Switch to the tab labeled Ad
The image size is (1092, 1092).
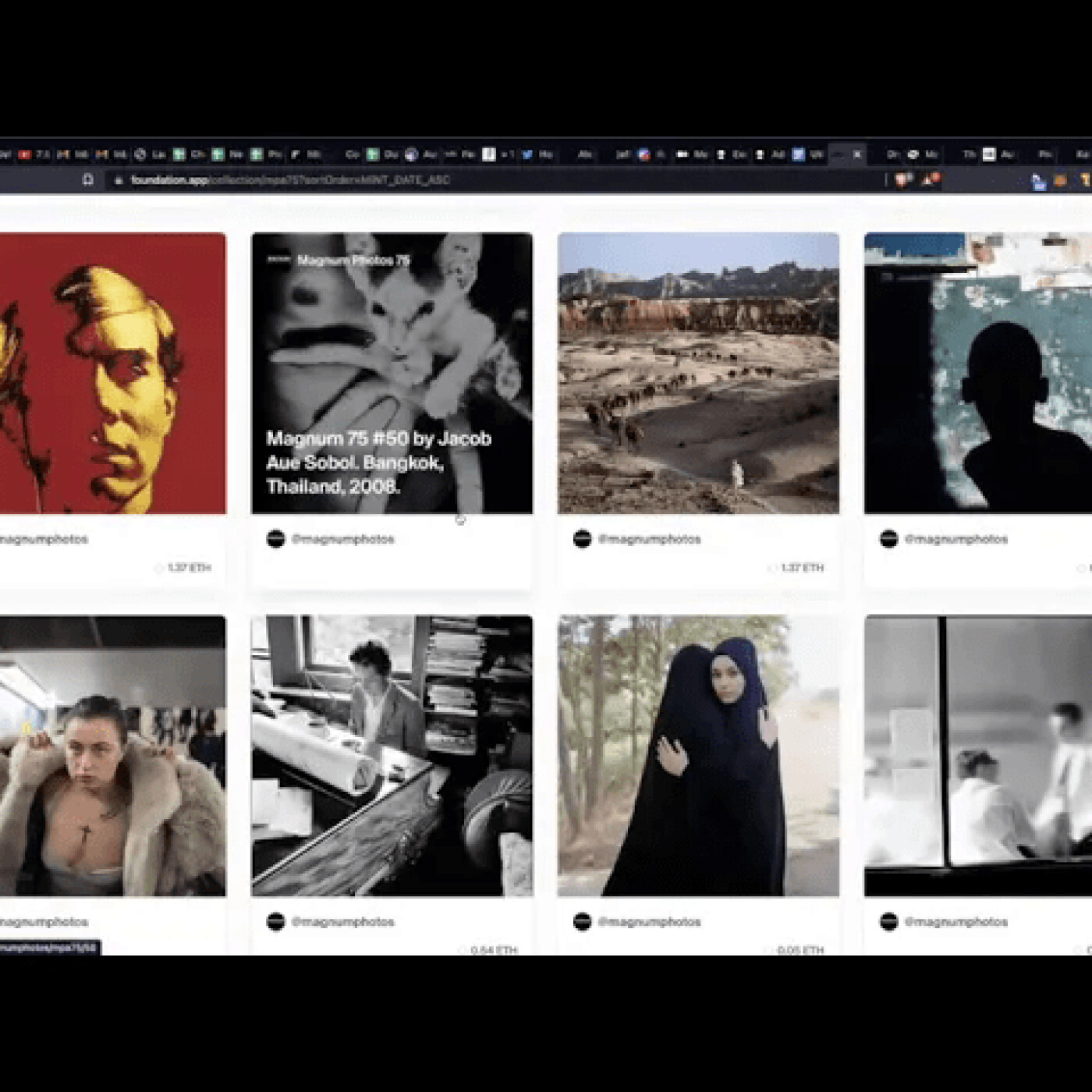tap(769, 154)
